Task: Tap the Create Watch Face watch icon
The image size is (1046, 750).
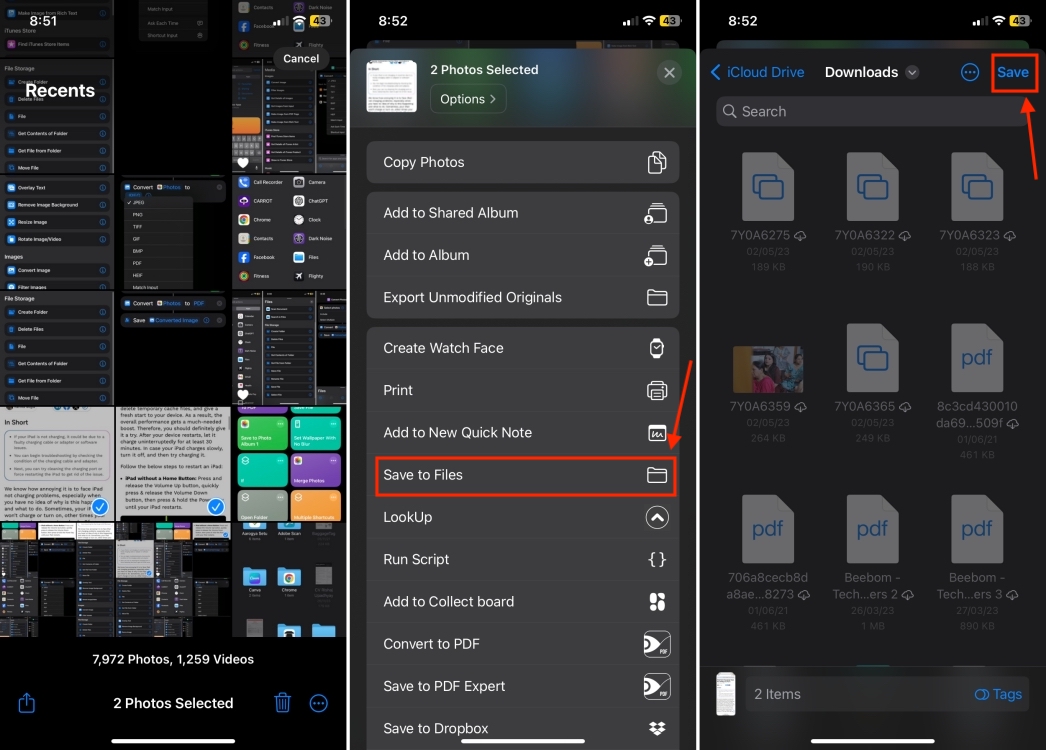Action: pyautogui.click(x=657, y=347)
